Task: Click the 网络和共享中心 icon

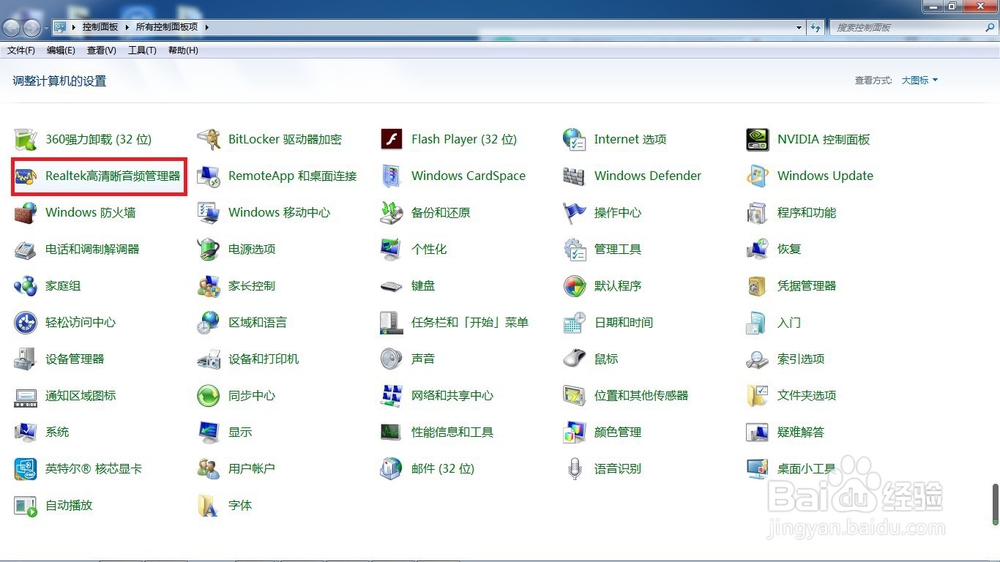Action: (391, 396)
